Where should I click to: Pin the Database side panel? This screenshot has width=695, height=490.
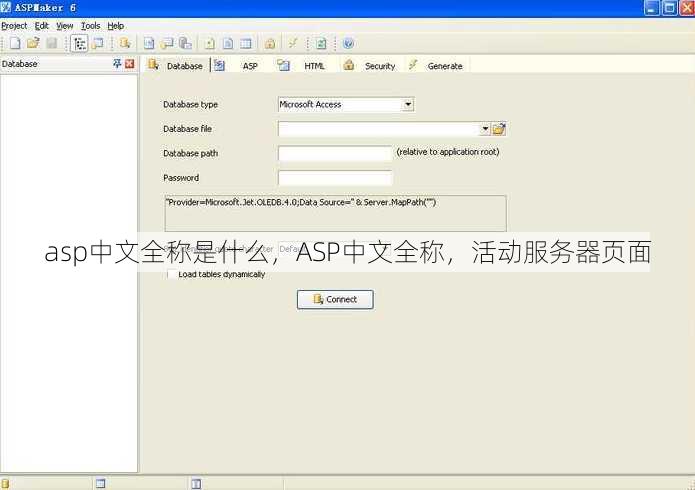[117, 63]
